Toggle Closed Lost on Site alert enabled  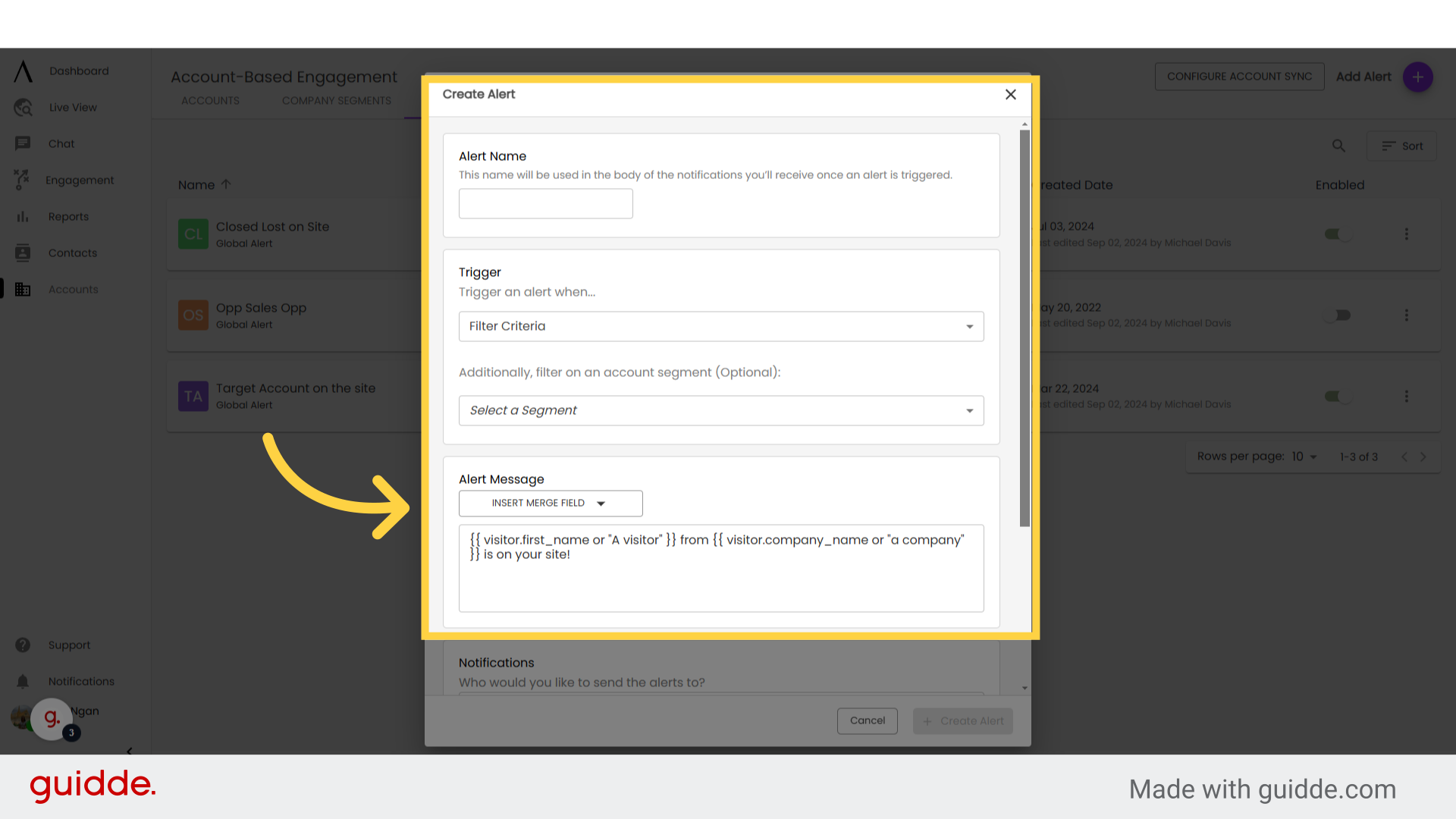1338,234
